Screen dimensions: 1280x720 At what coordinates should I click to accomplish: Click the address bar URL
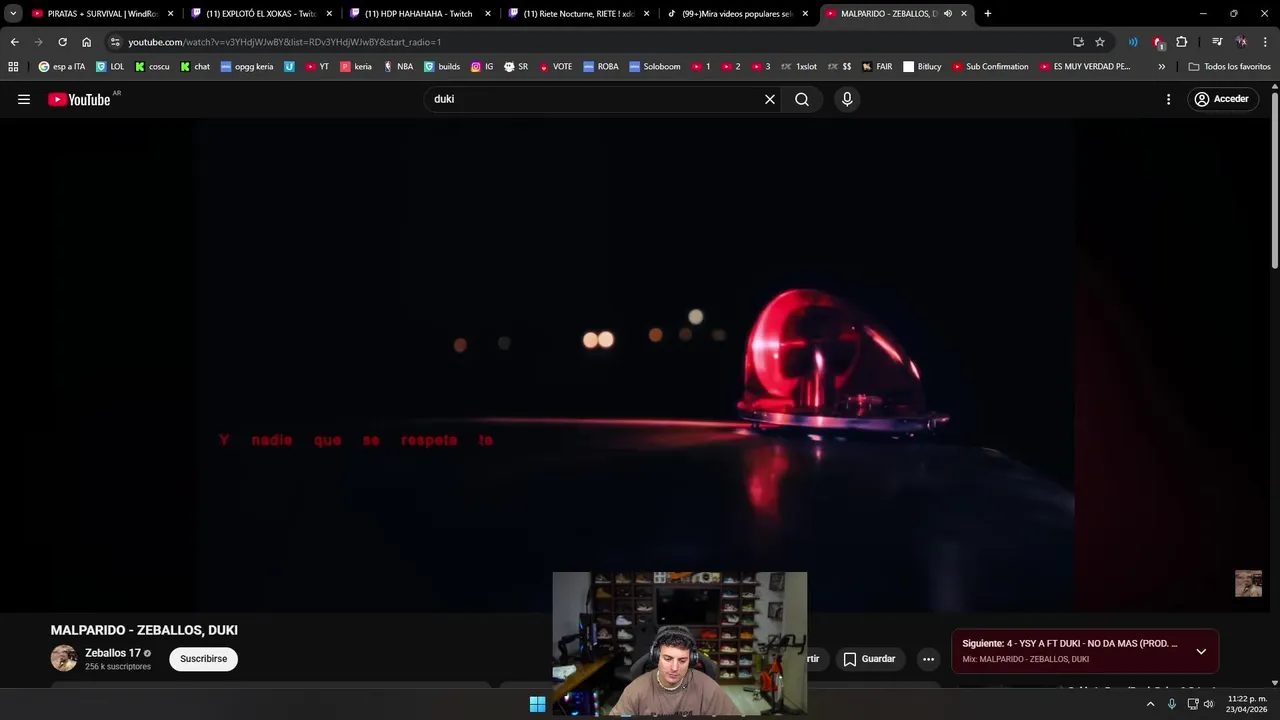point(285,42)
